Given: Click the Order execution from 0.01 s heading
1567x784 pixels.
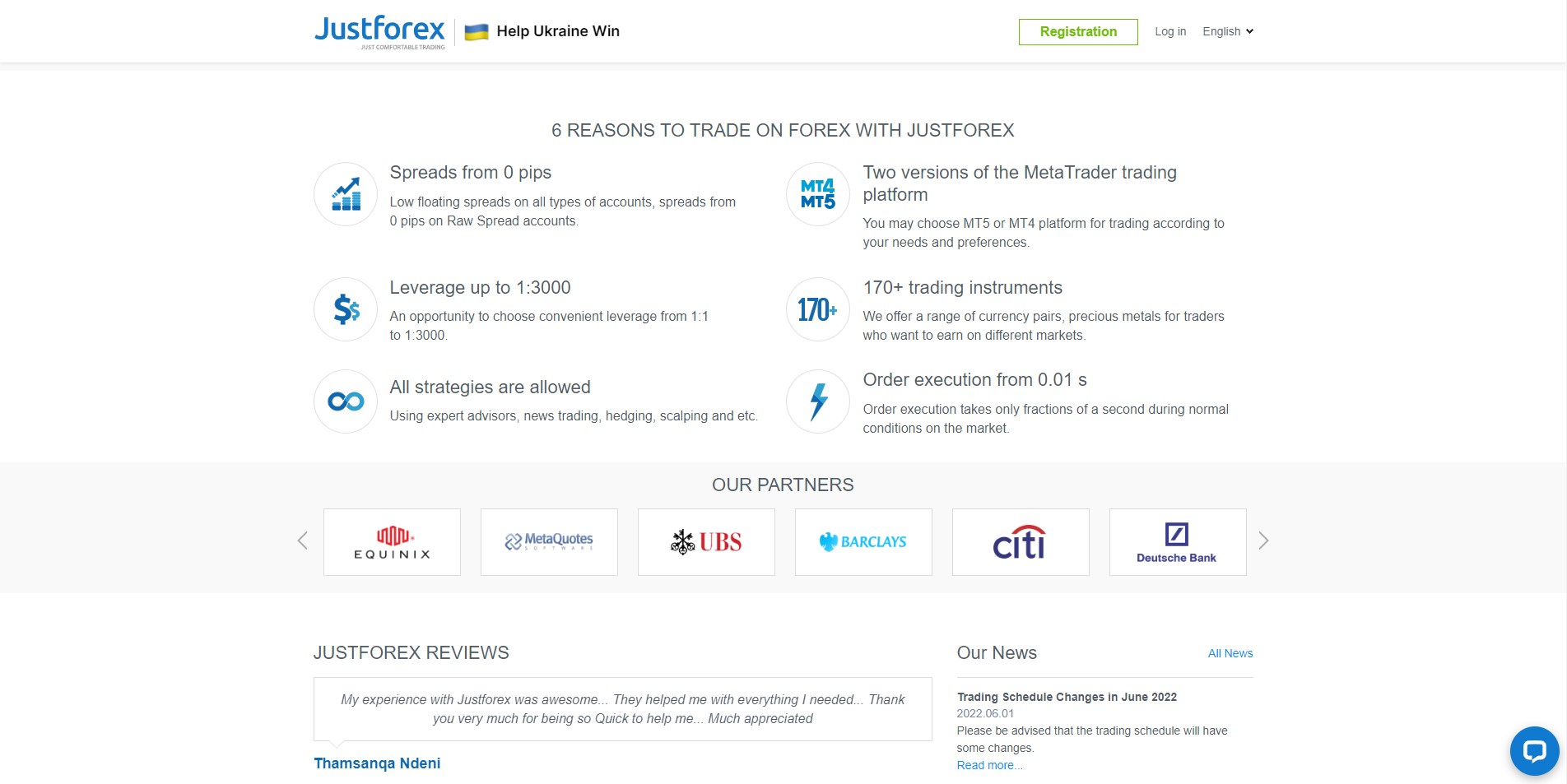Looking at the screenshot, I should [x=974, y=380].
